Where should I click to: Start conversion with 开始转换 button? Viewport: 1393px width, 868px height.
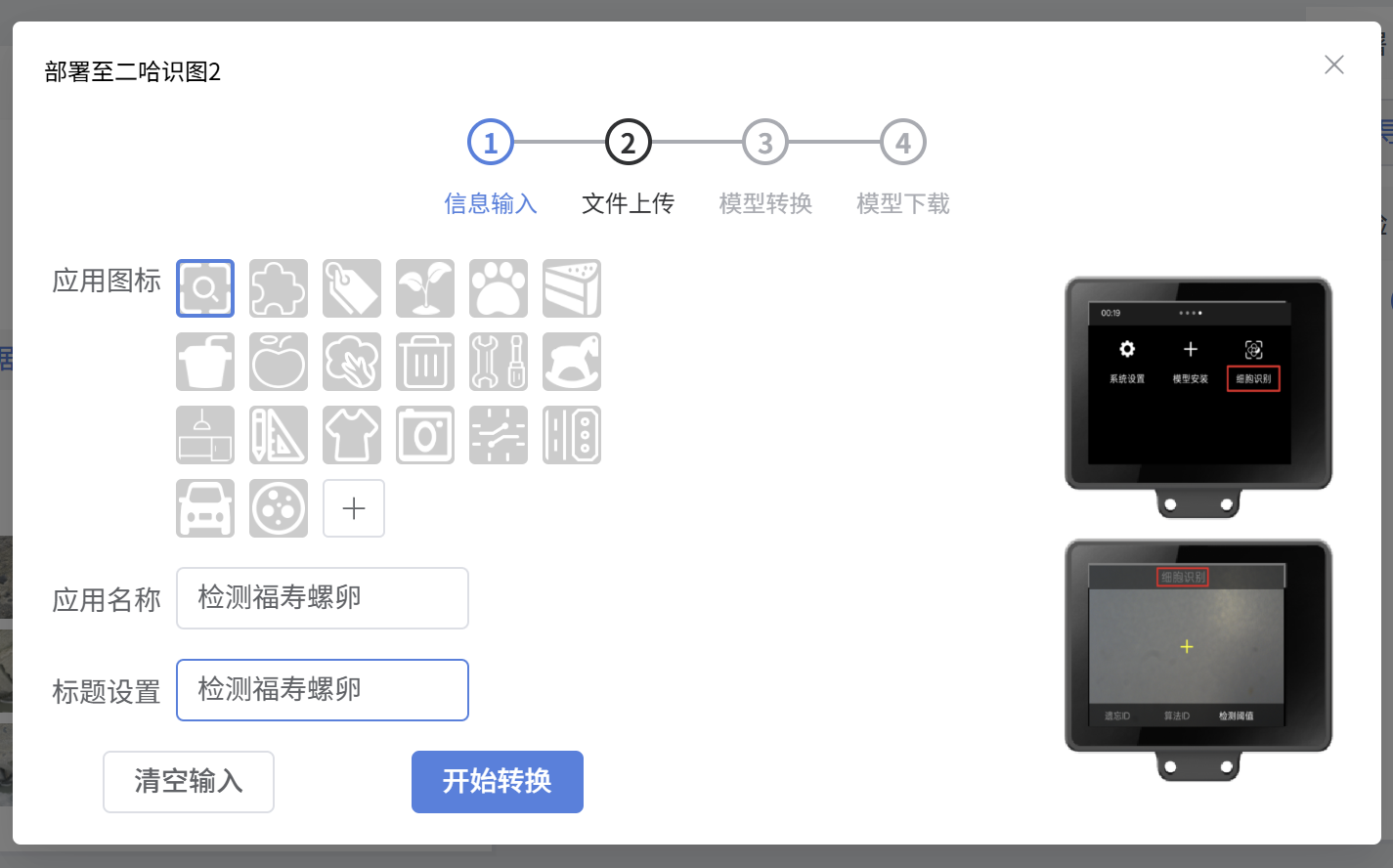coord(498,782)
